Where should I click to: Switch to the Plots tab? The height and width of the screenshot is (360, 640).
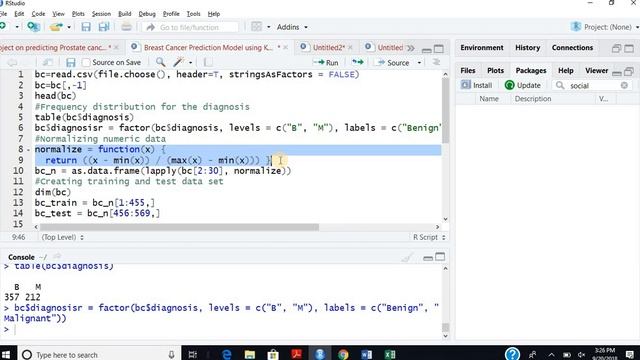click(495, 71)
